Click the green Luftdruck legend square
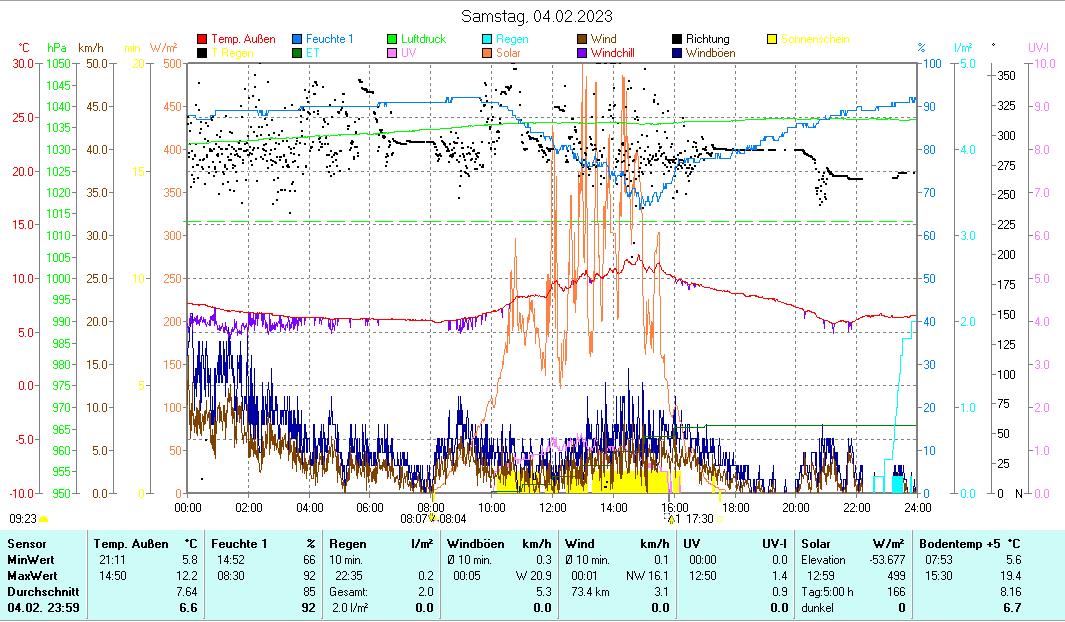The width and height of the screenshot is (1065, 622). (393, 39)
